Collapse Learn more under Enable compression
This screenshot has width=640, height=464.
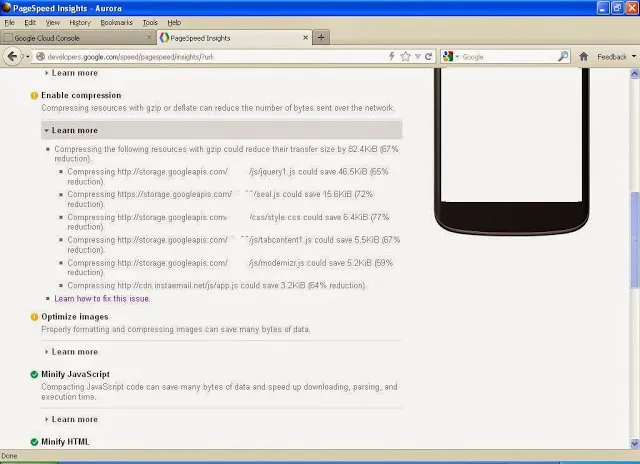(222, 130)
